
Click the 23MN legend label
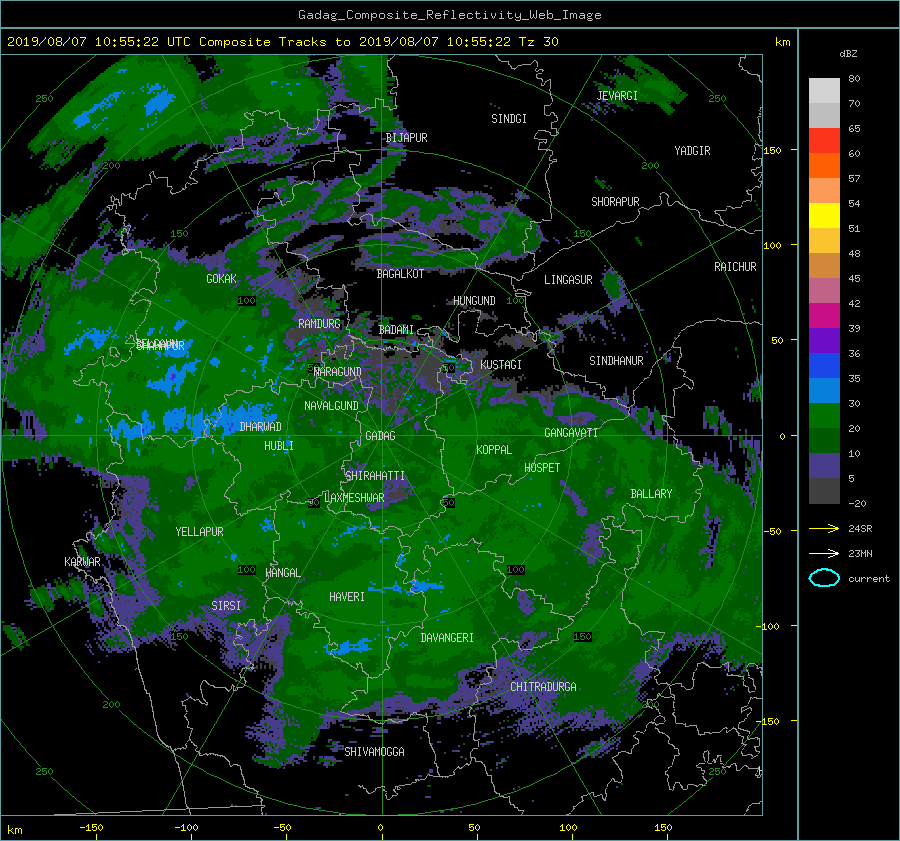pos(860,553)
